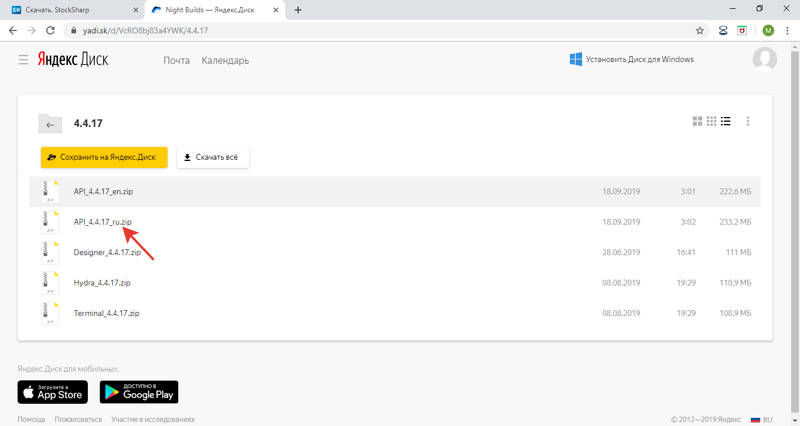This screenshot has width=800, height=426.
Task: Click the back arrow folder icon
Action: pos(50,124)
